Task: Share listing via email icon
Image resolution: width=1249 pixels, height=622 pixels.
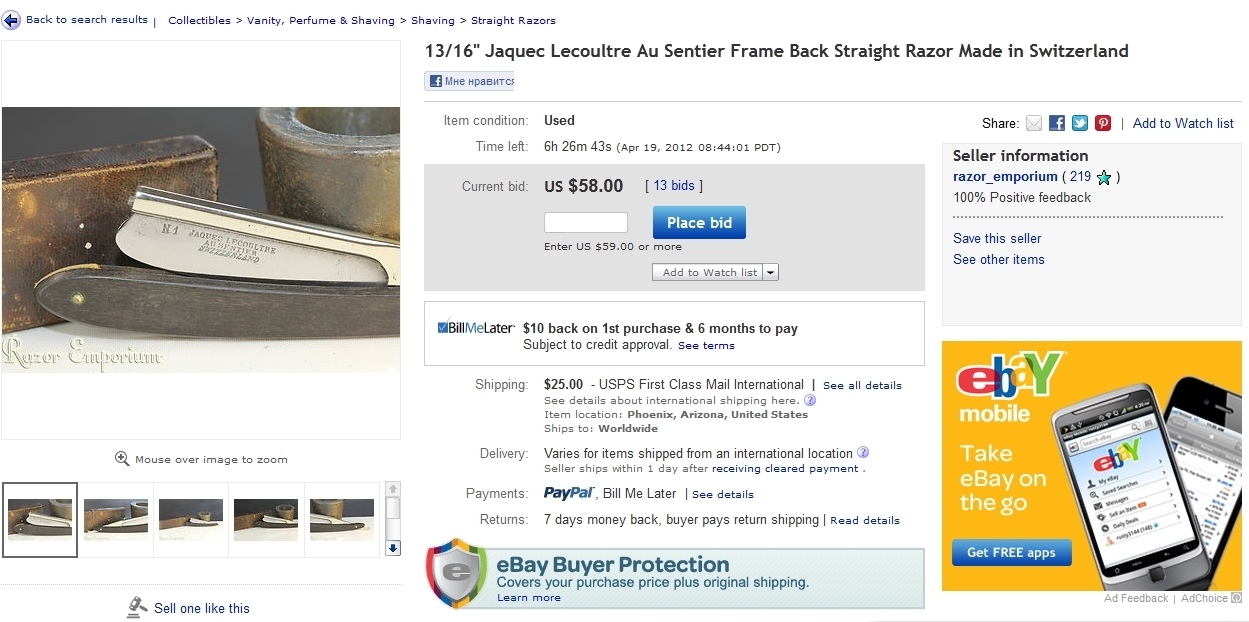Action: (x=1034, y=123)
